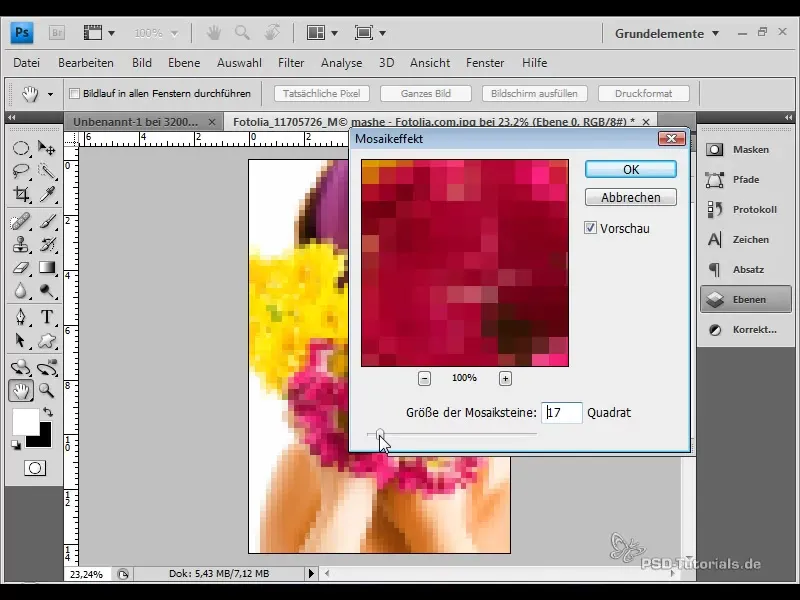
Task: Confirm the Mosaikeffekt dialog with OK
Action: 631,169
